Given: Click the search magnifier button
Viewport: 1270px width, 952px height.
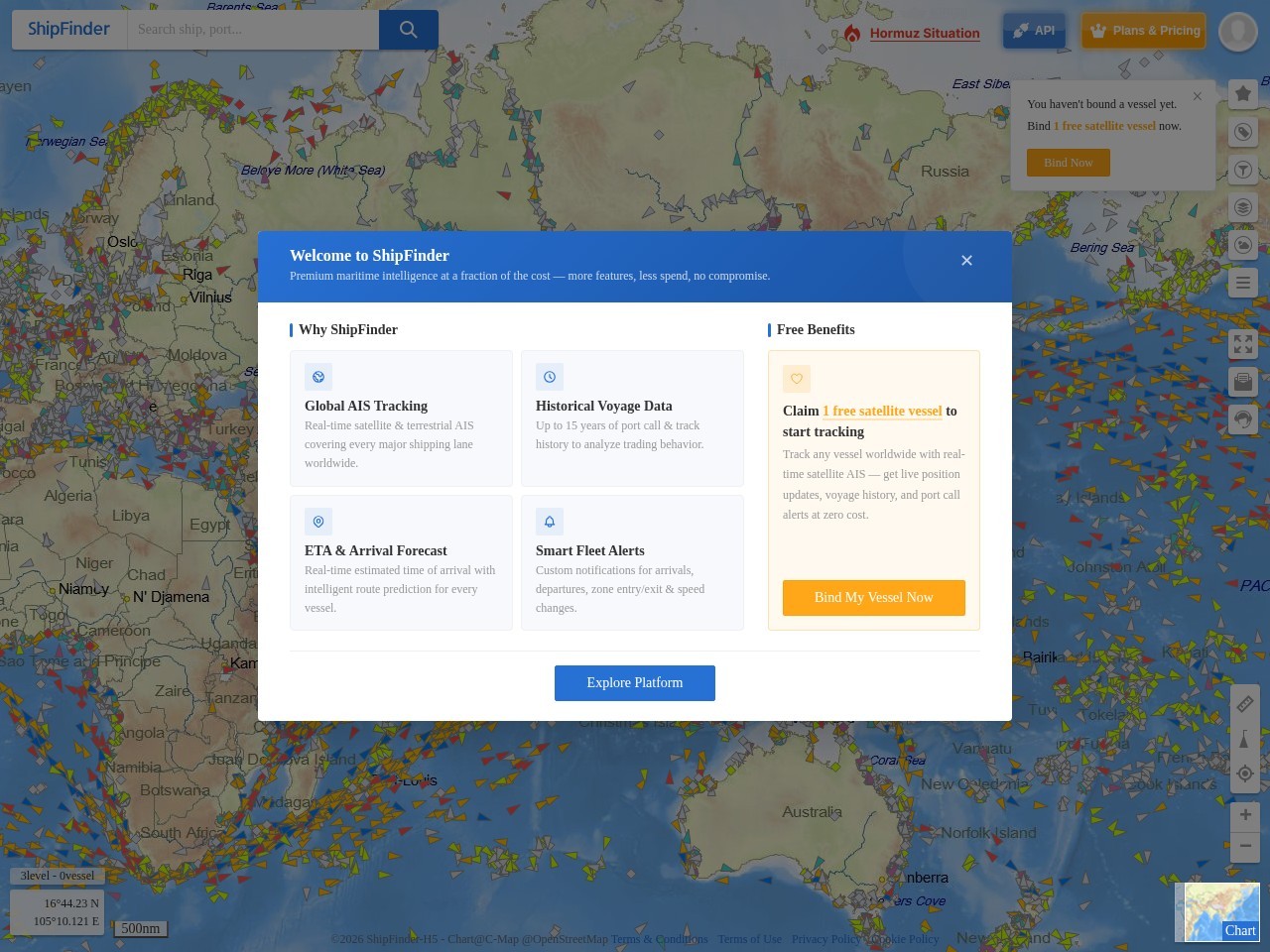Looking at the screenshot, I should pos(408,30).
